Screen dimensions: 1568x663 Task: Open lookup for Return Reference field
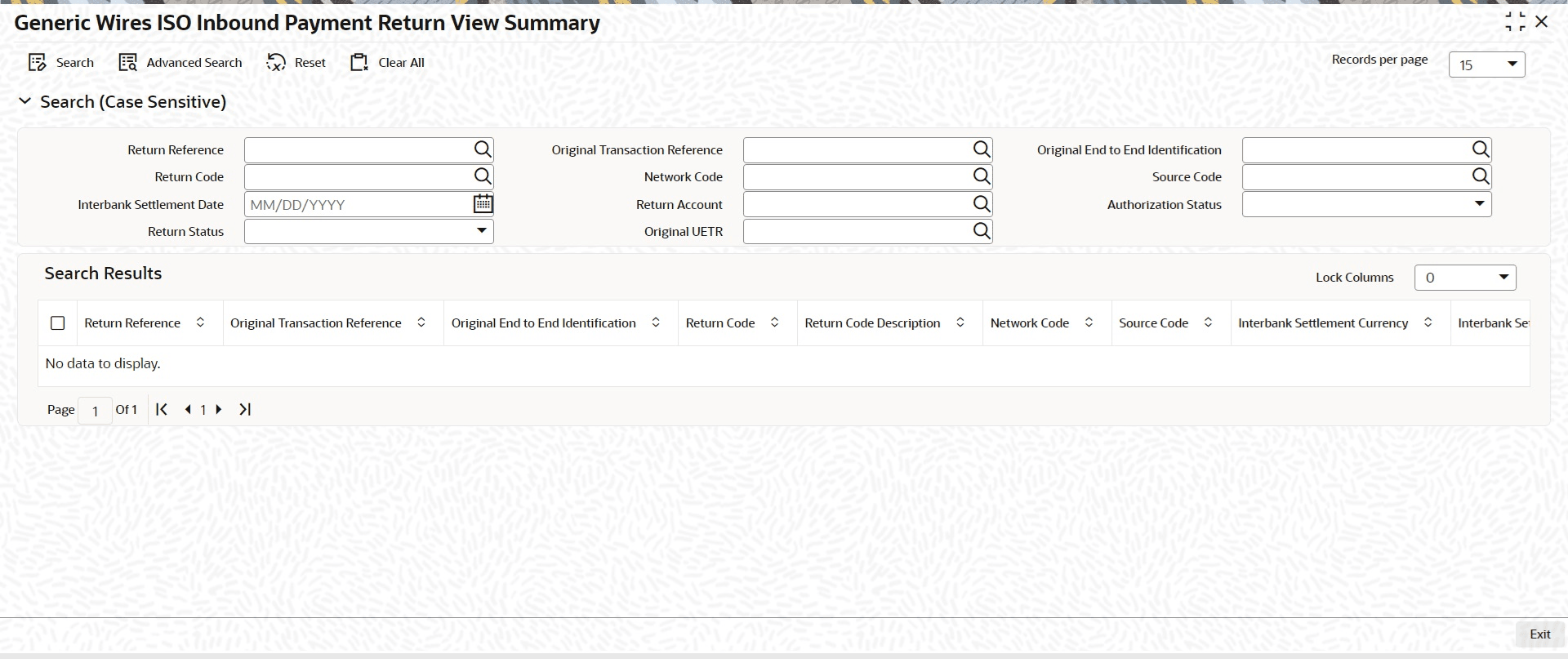(483, 149)
